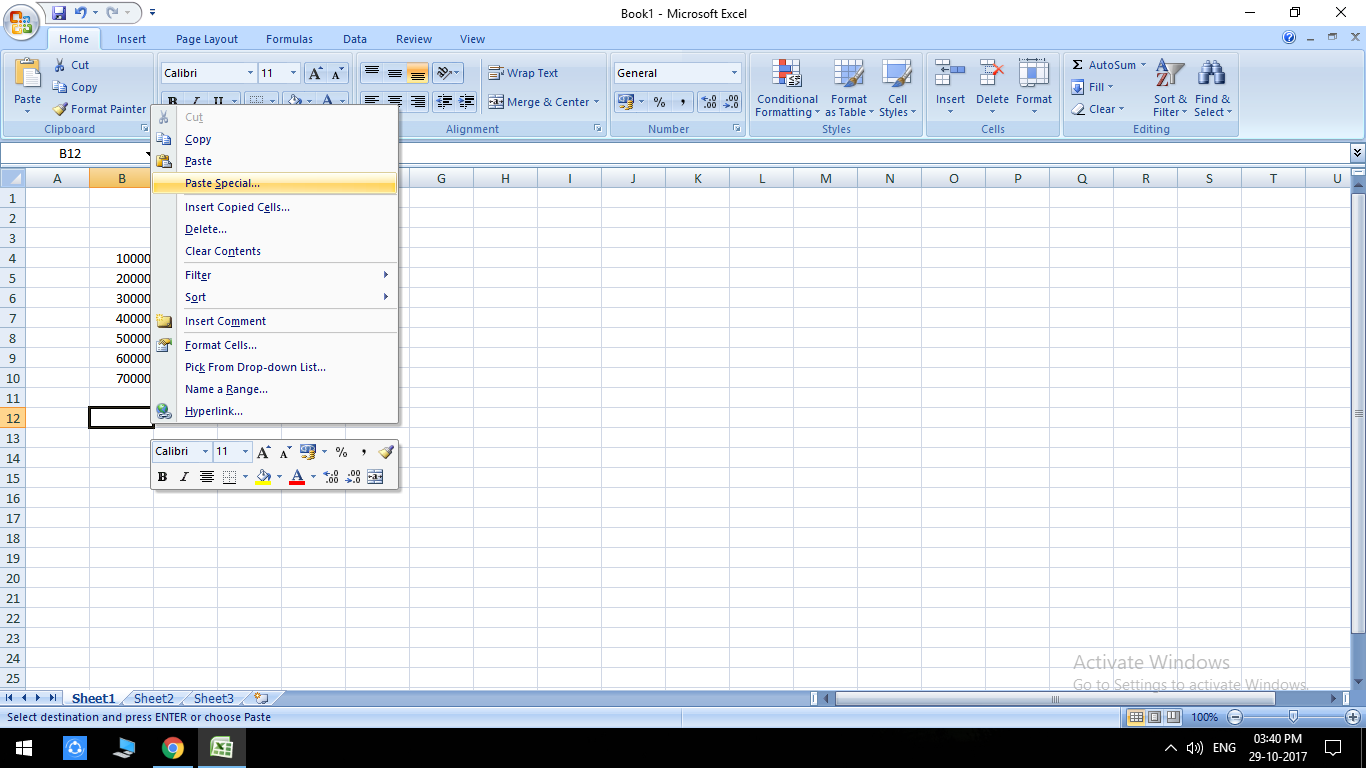1366x768 pixels.
Task: Click the ribbon Paste clipboard icon
Action: coord(28,74)
